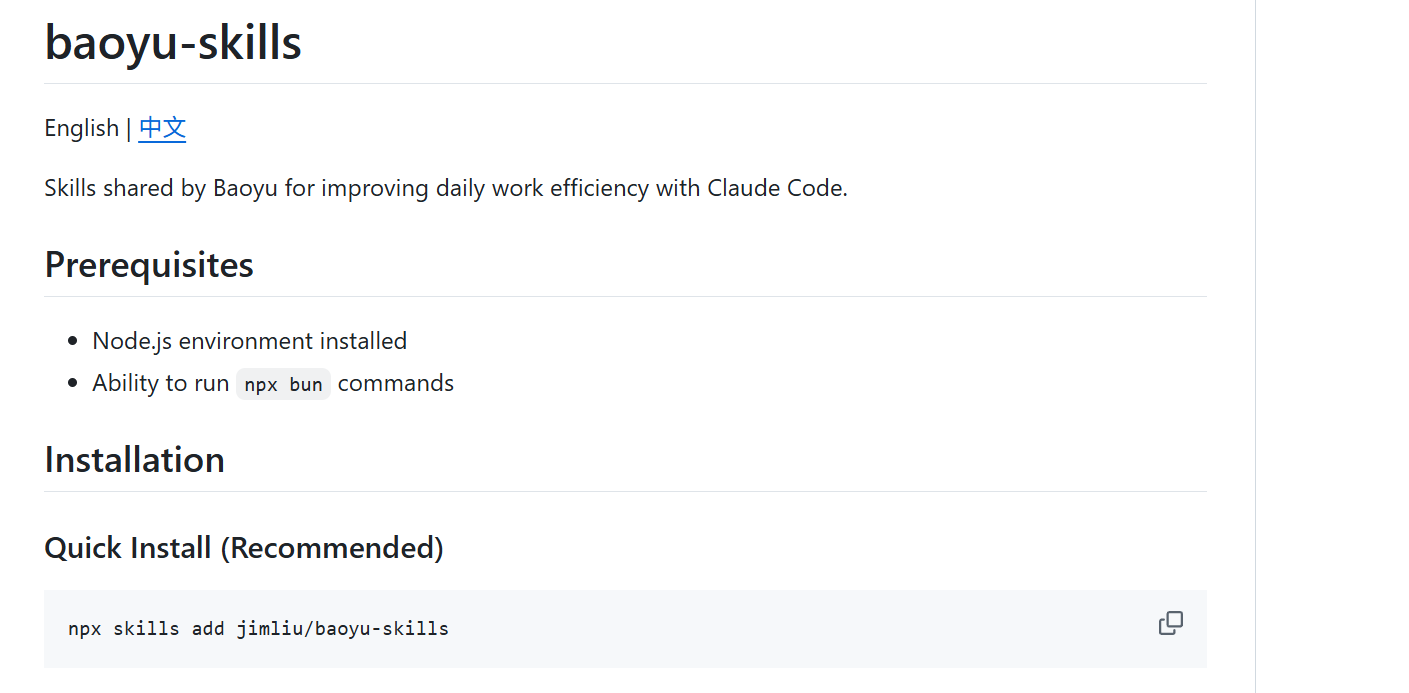Click jimliu/baoyu-skills in the code block

tap(343, 629)
